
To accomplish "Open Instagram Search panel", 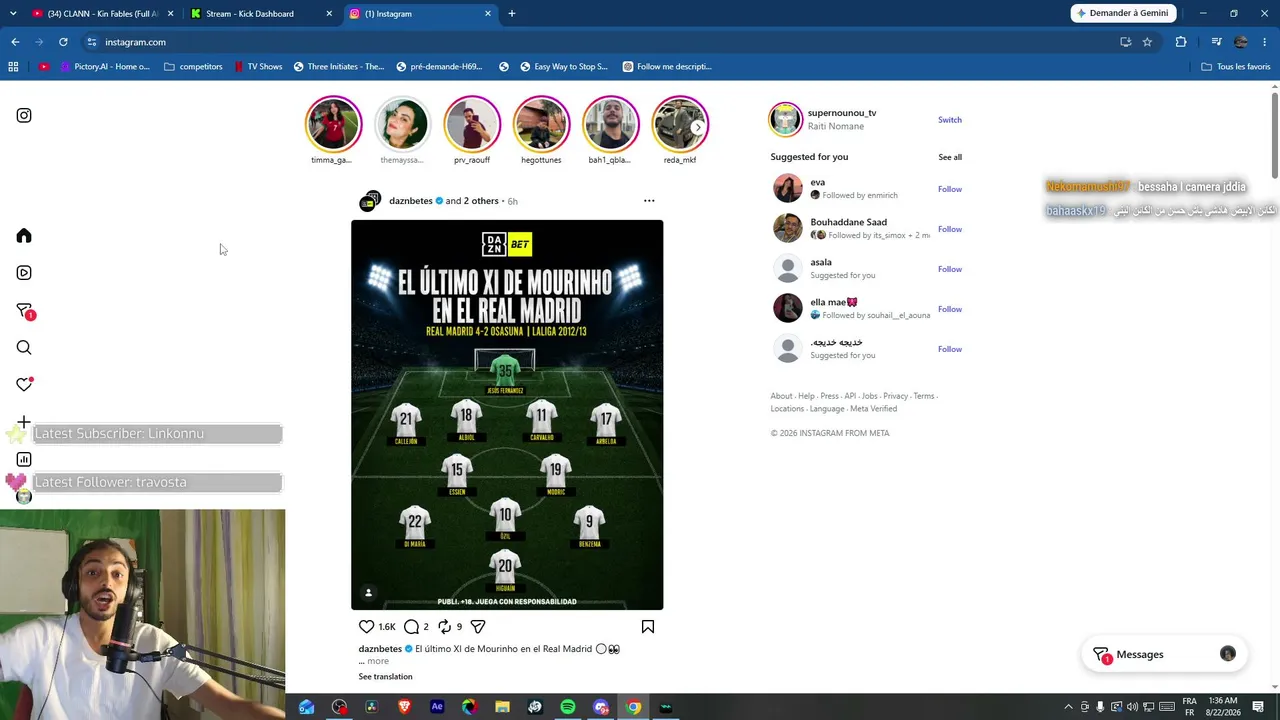I will pyautogui.click(x=24, y=348).
